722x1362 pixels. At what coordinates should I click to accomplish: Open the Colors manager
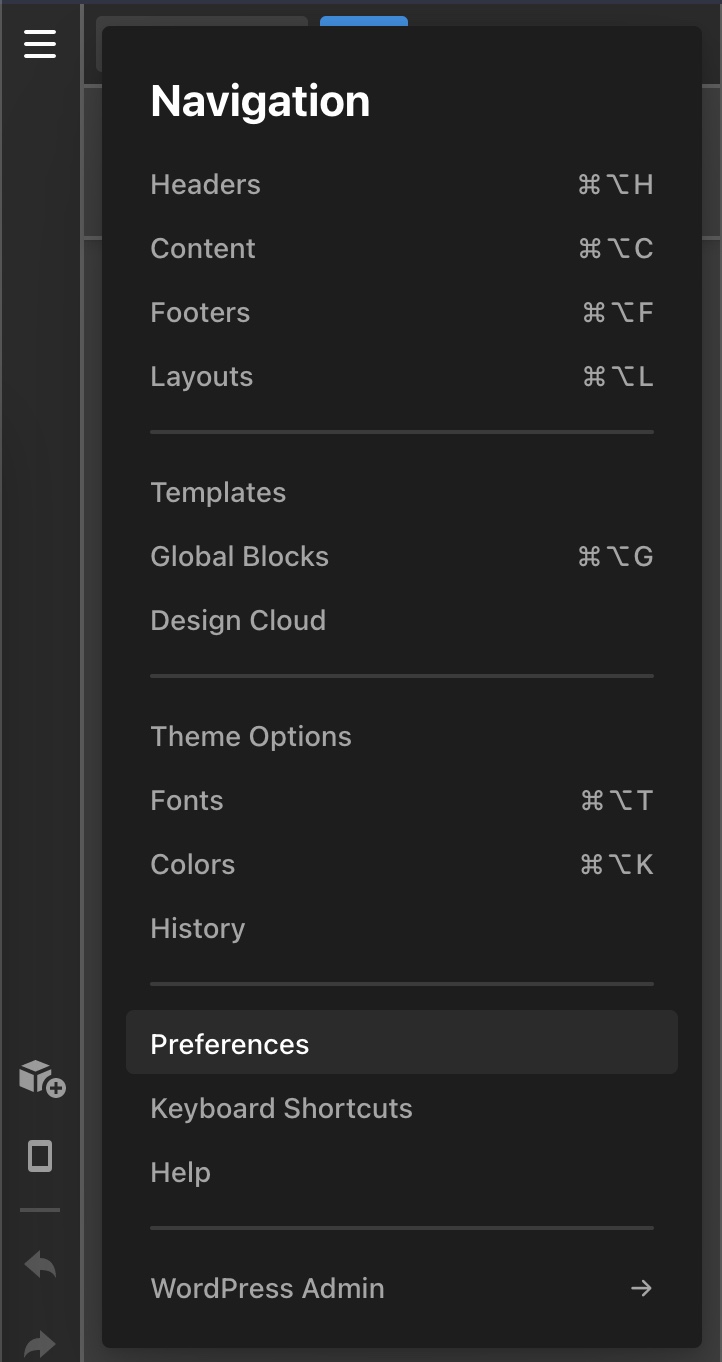click(x=402, y=865)
